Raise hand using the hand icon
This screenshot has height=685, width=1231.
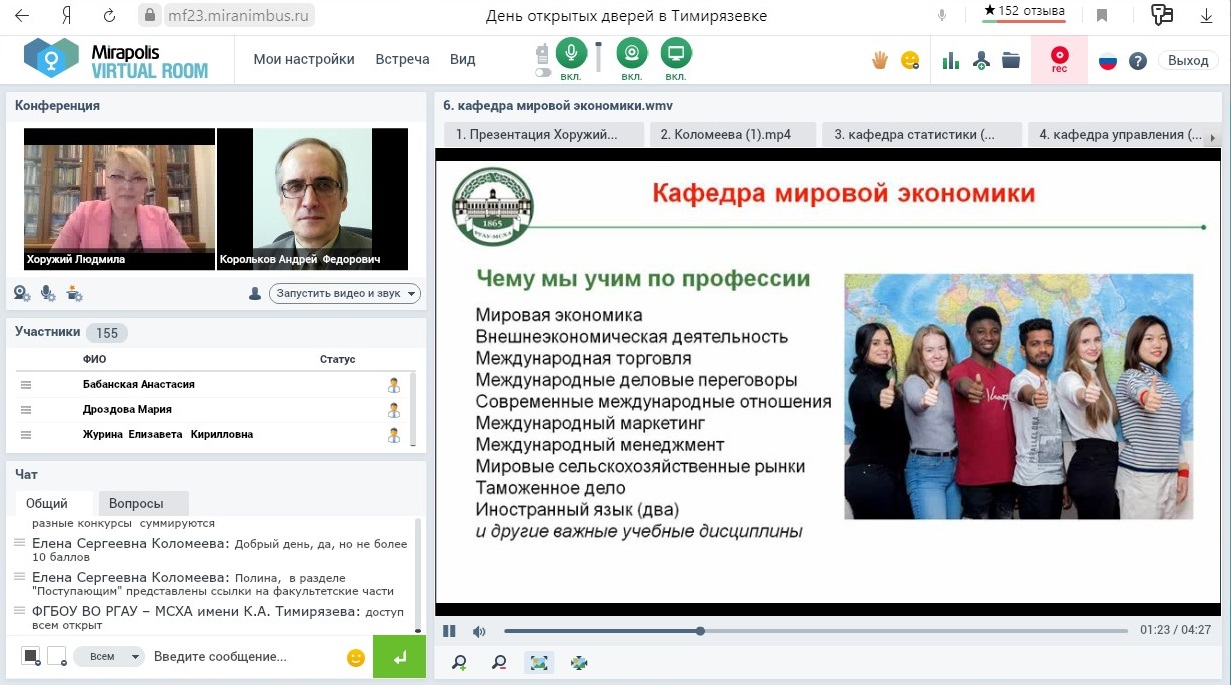[x=880, y=60]
